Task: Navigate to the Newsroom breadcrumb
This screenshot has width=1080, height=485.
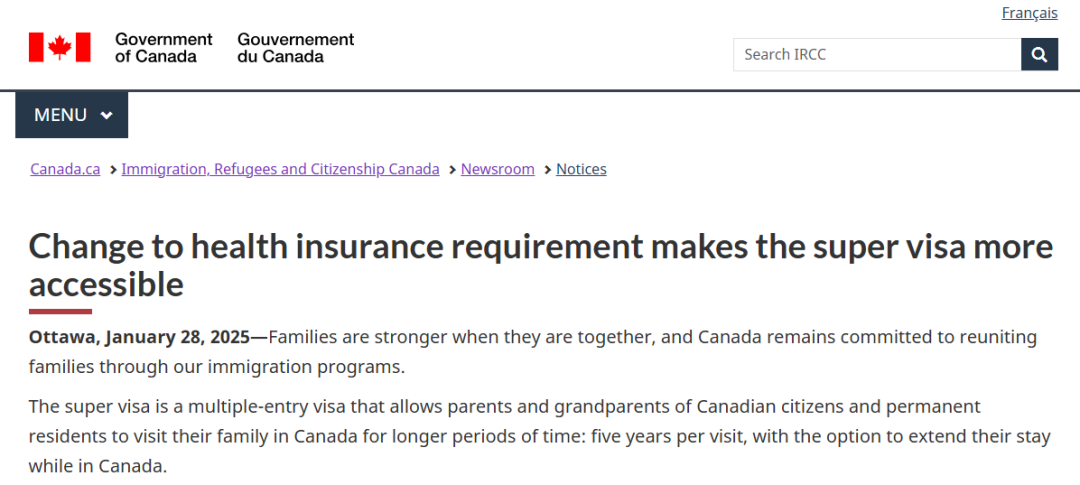Action: [x=497, y=169]
